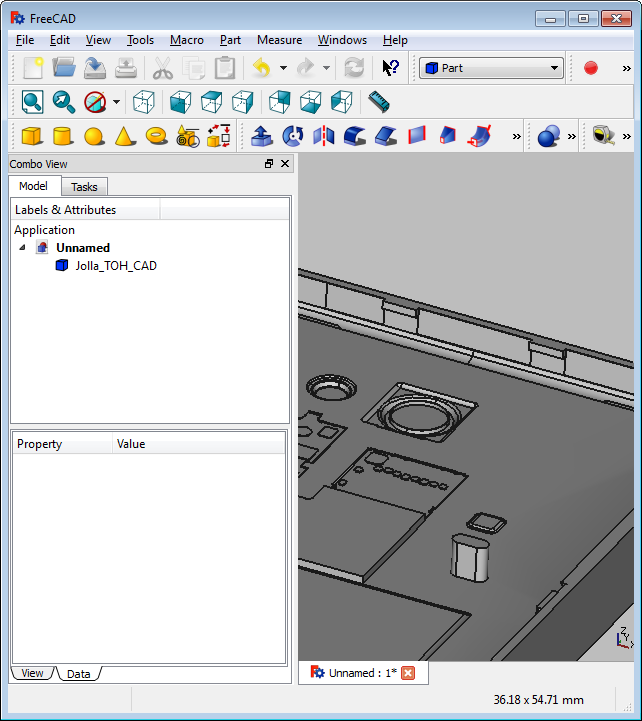Click the Undo arrow icon
The image size is (642, 721).
point(262,68)
